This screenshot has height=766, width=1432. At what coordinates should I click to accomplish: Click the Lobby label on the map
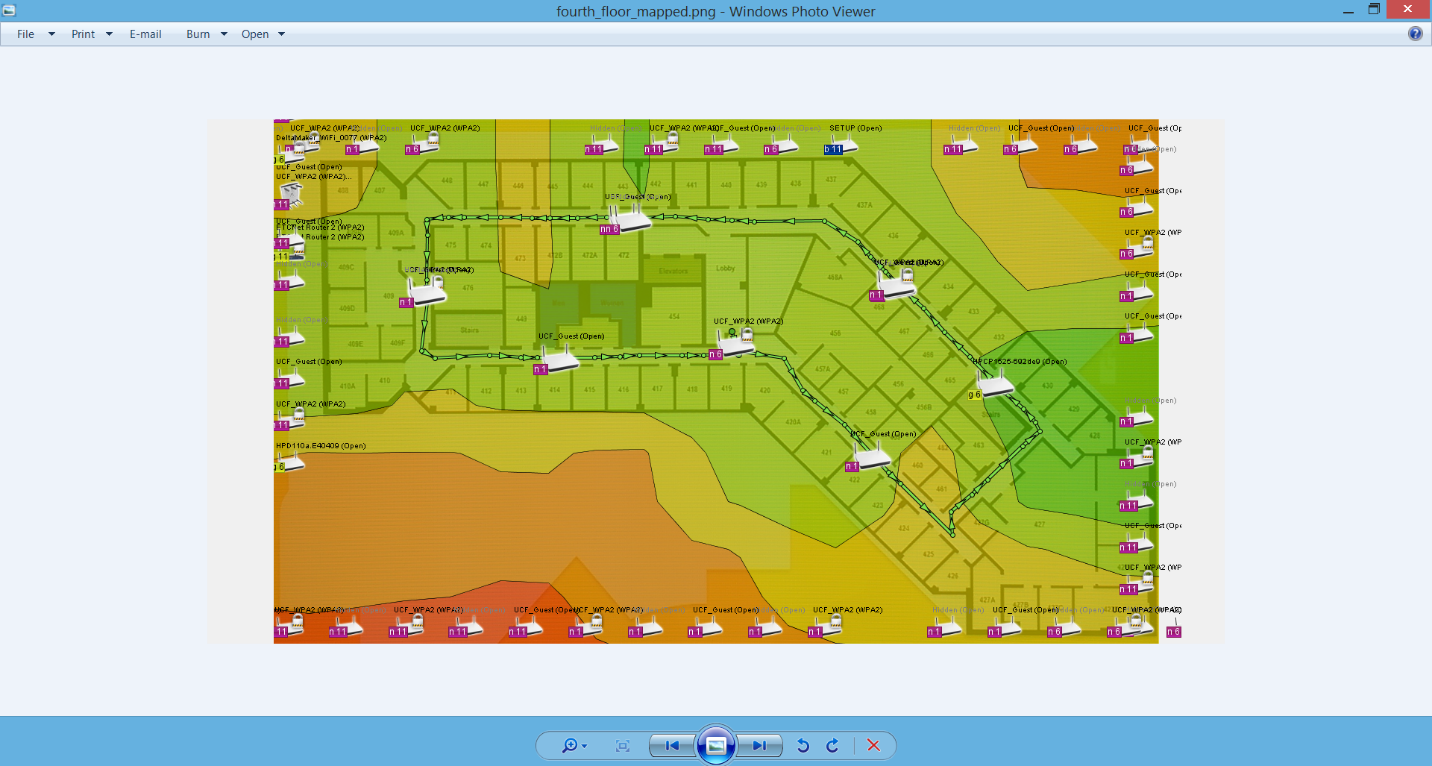(726, 268)
